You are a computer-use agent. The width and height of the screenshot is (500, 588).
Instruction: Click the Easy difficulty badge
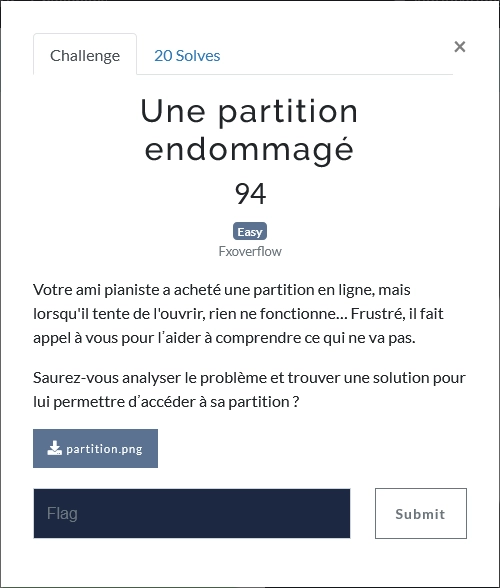coord(250,231)
